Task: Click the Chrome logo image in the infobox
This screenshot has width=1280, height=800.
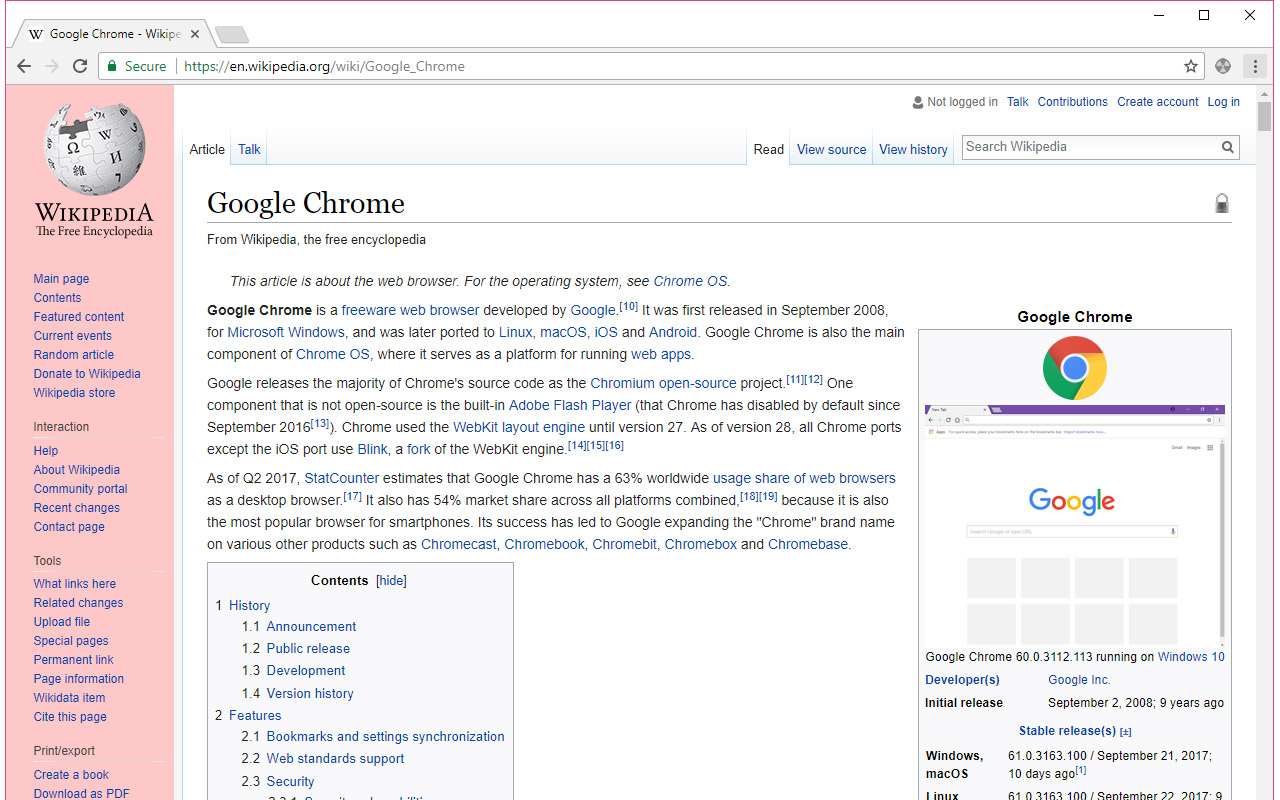Action: (x=1074, y=368)
